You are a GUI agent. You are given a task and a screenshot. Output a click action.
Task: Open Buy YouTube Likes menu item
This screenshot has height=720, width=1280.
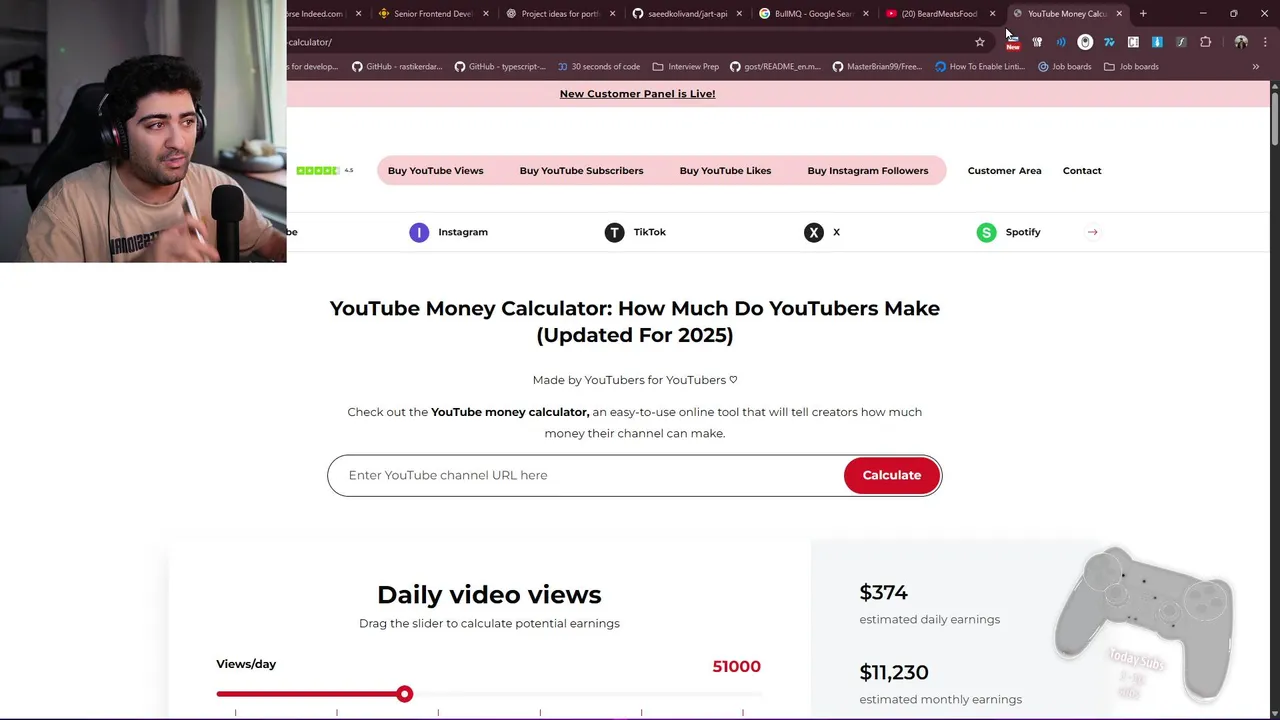725,171
